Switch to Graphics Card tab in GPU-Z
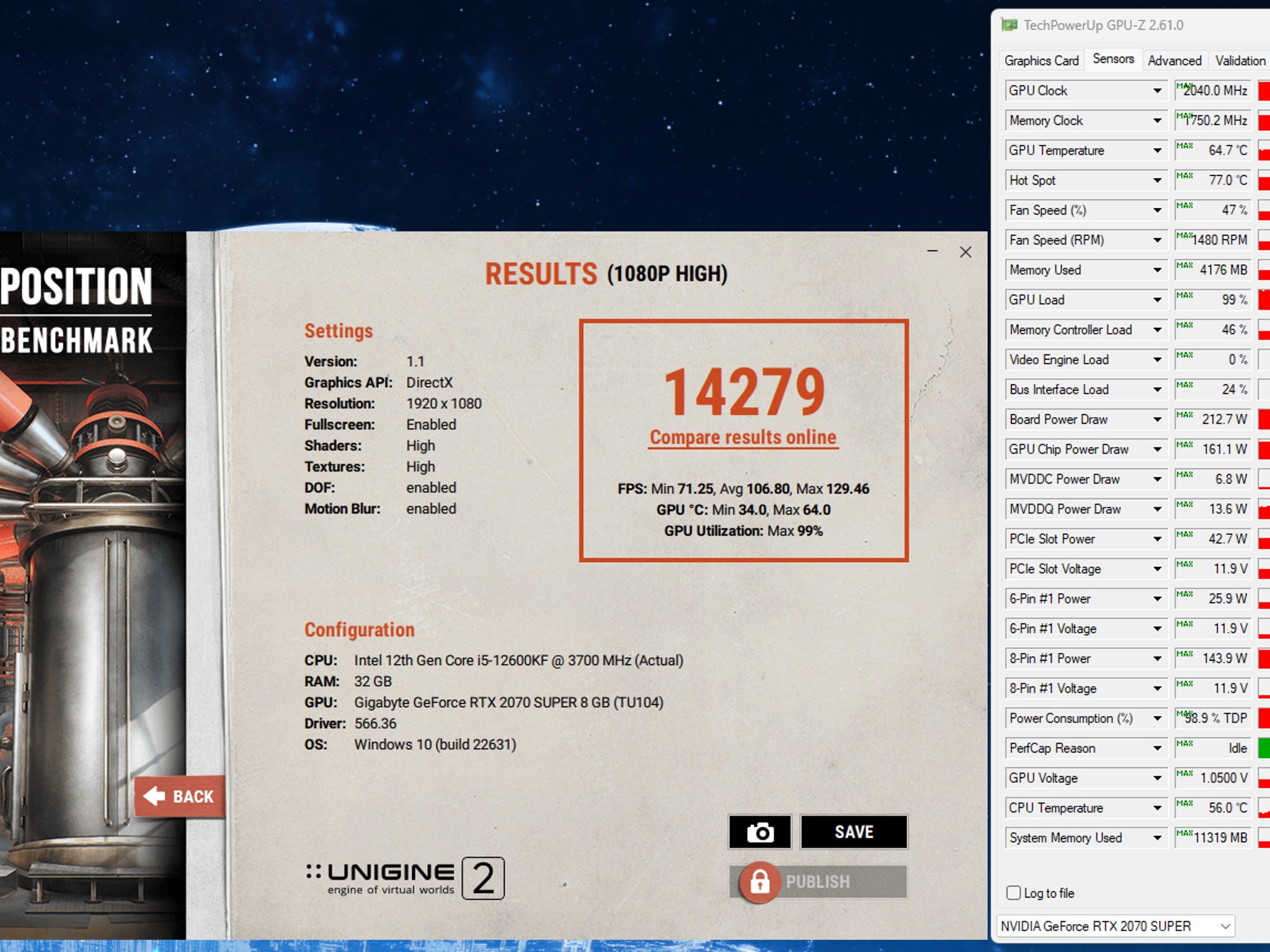 tap(1041, 61)
